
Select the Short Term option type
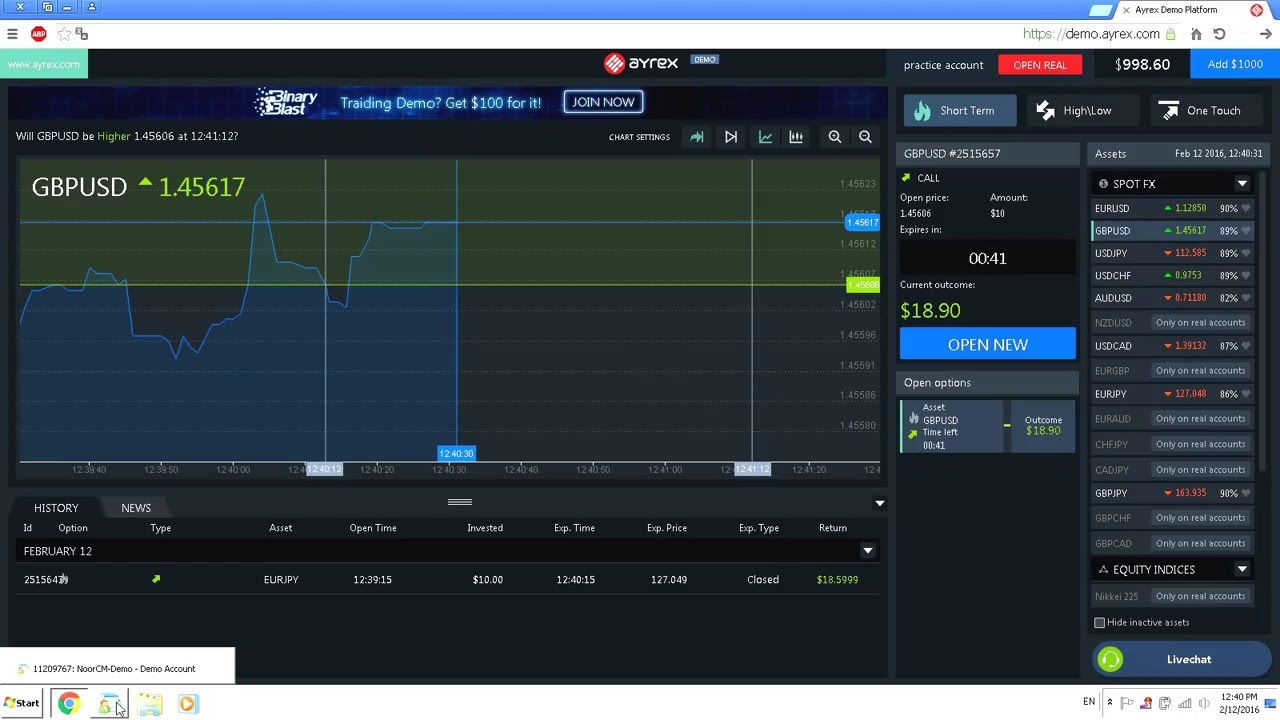(960, 111)
